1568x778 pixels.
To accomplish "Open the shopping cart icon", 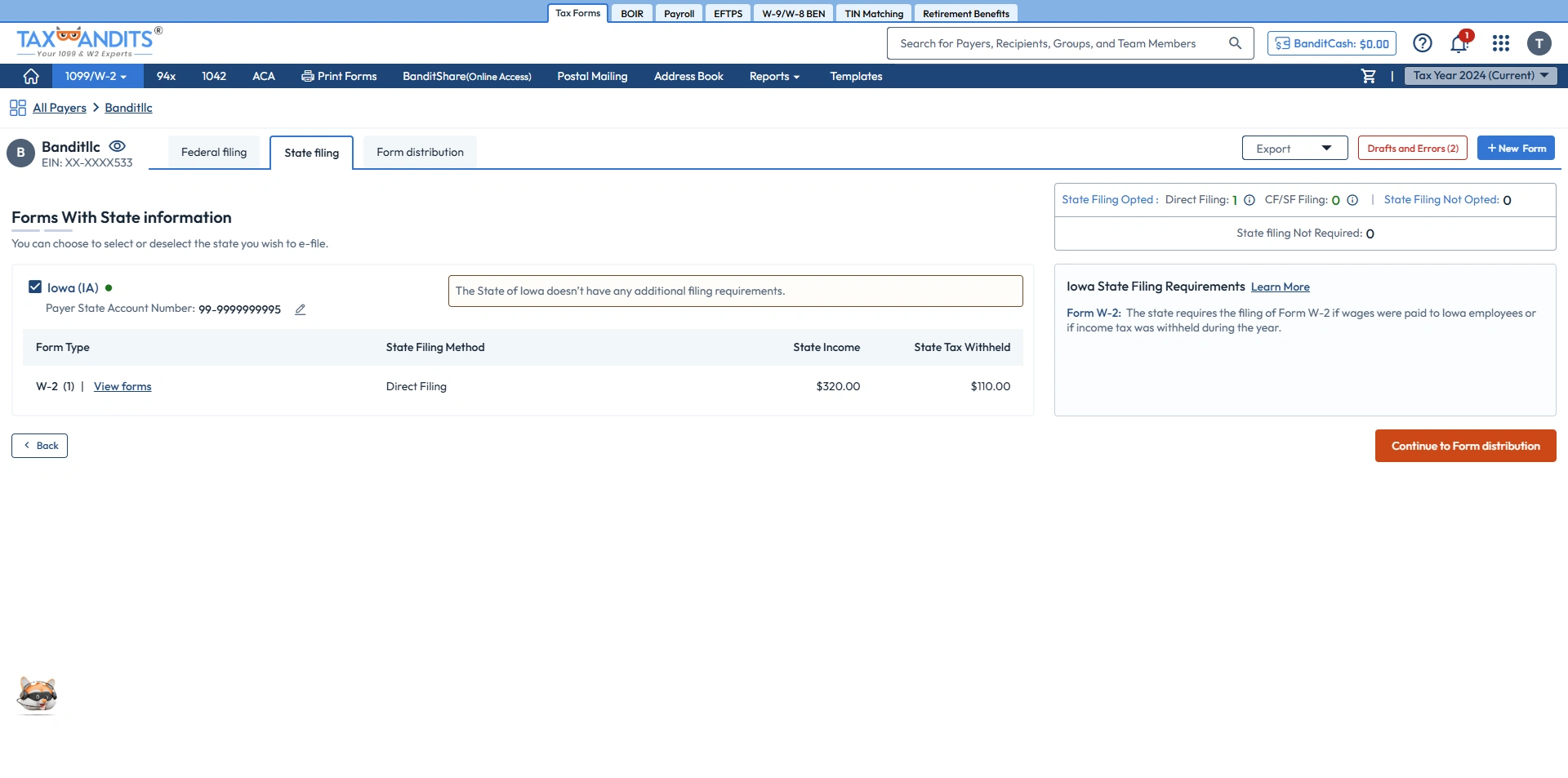I will (x=1369, y=76).
